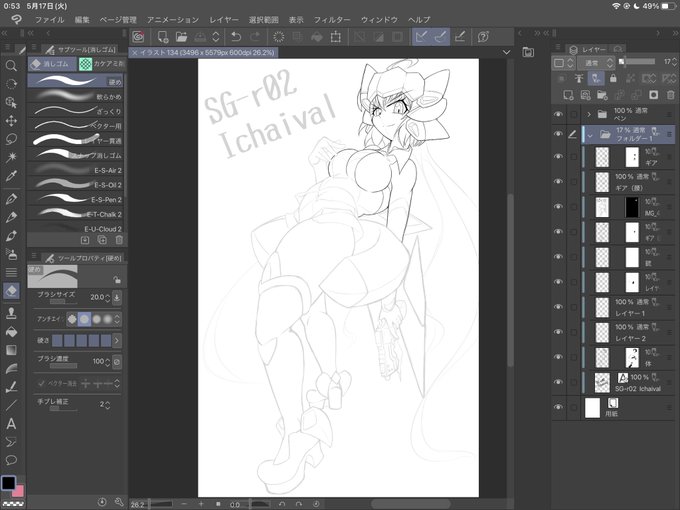Click the canvas tab イラスト 134
The height and width of the screenshot is (510, 680).
pos(204,52)
